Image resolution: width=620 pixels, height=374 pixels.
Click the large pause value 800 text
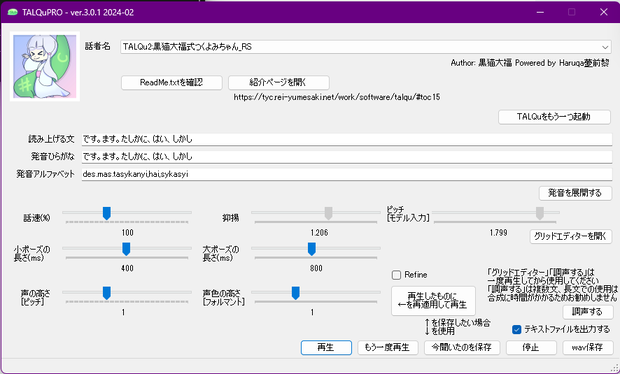click(316, 268)
